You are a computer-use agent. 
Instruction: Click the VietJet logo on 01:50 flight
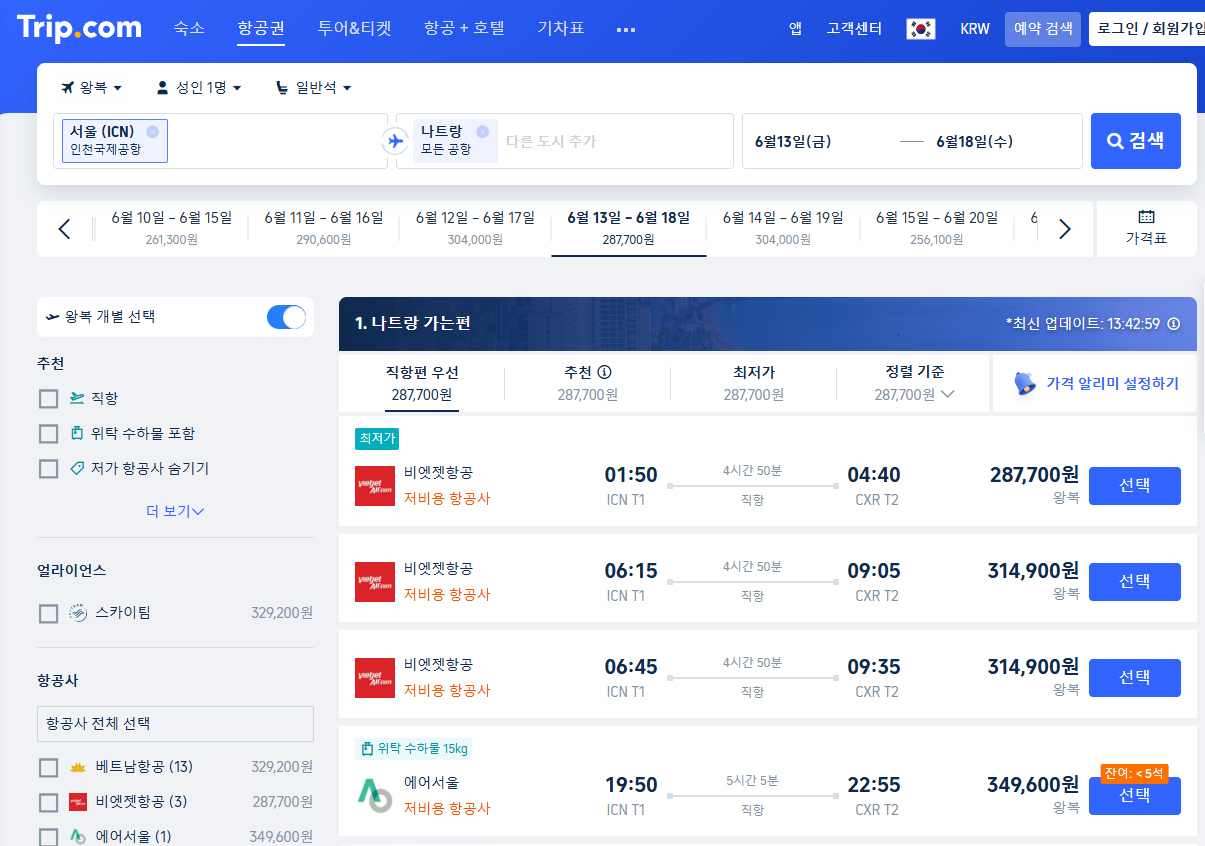pyautogui.click(x=375, y=486)
